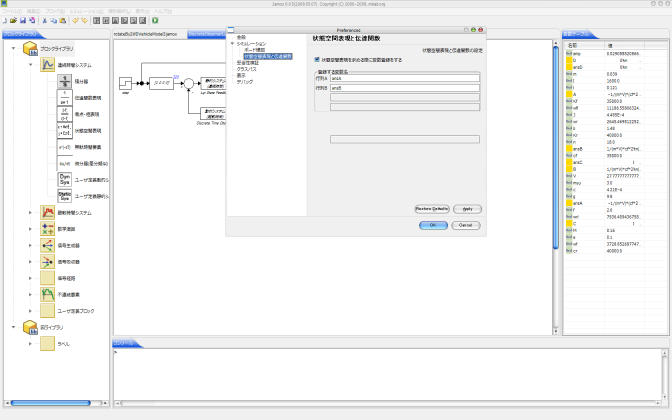The height and width of the screenshot is (420, 672).
Task: Open the ファイル menu in the menu bar
Action: [x=10, y=11]
